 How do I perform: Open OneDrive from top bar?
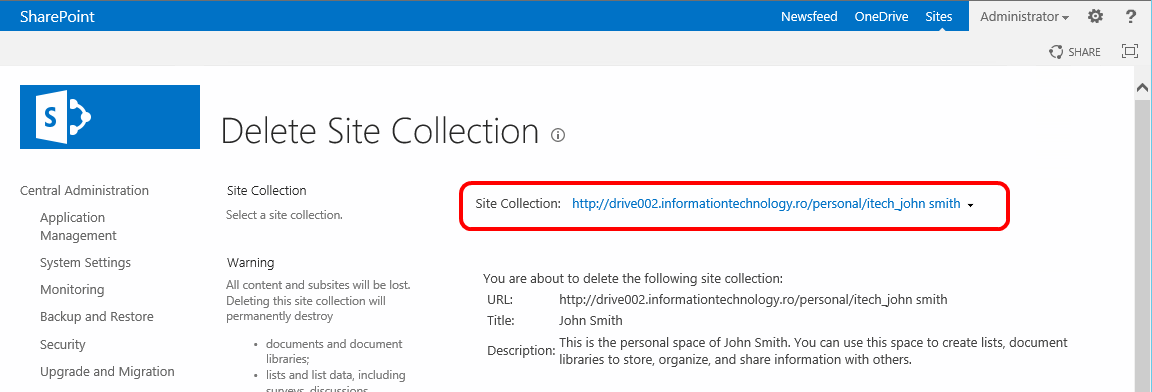click(x=881, y=16)
